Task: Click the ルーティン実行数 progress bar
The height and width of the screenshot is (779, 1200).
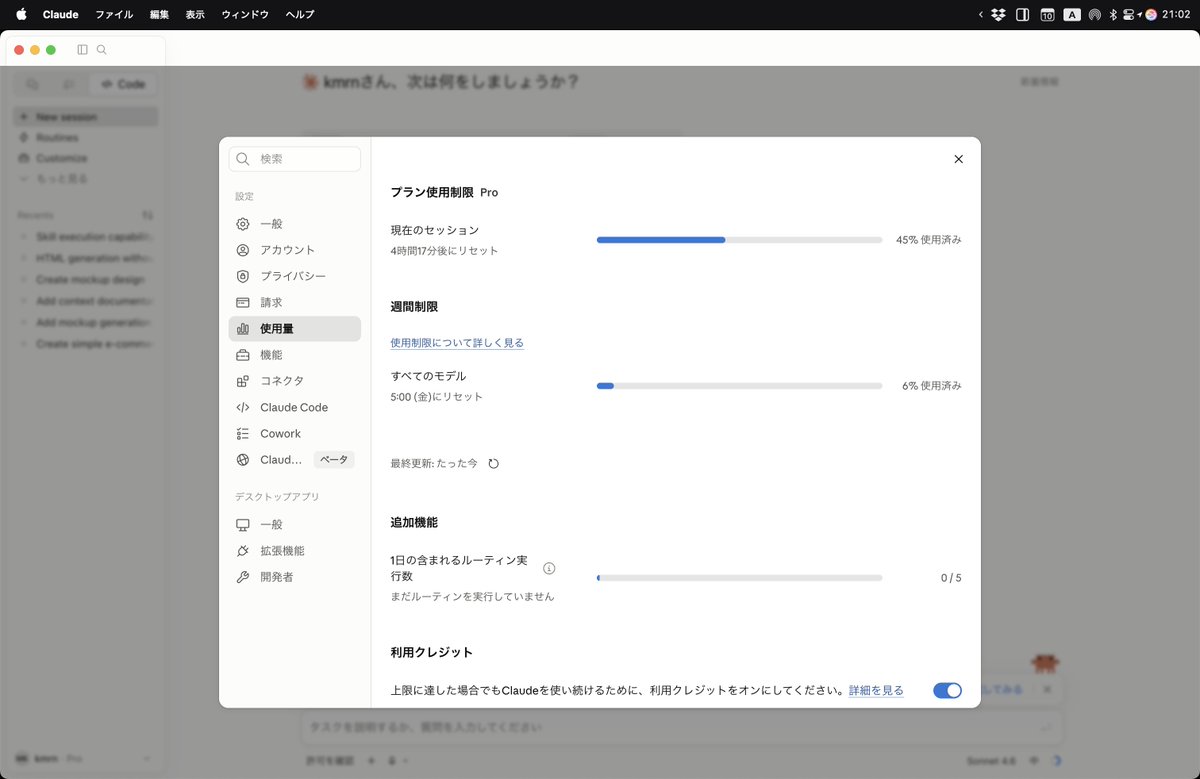Action: [739, 578]
